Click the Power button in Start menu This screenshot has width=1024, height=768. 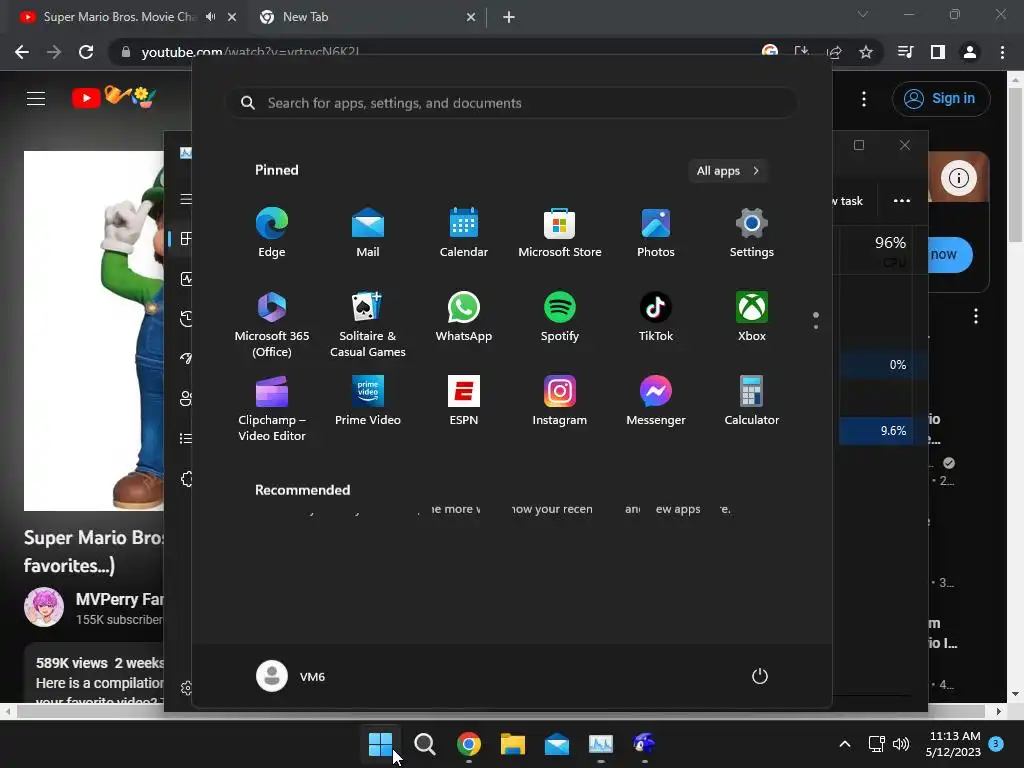760,676
